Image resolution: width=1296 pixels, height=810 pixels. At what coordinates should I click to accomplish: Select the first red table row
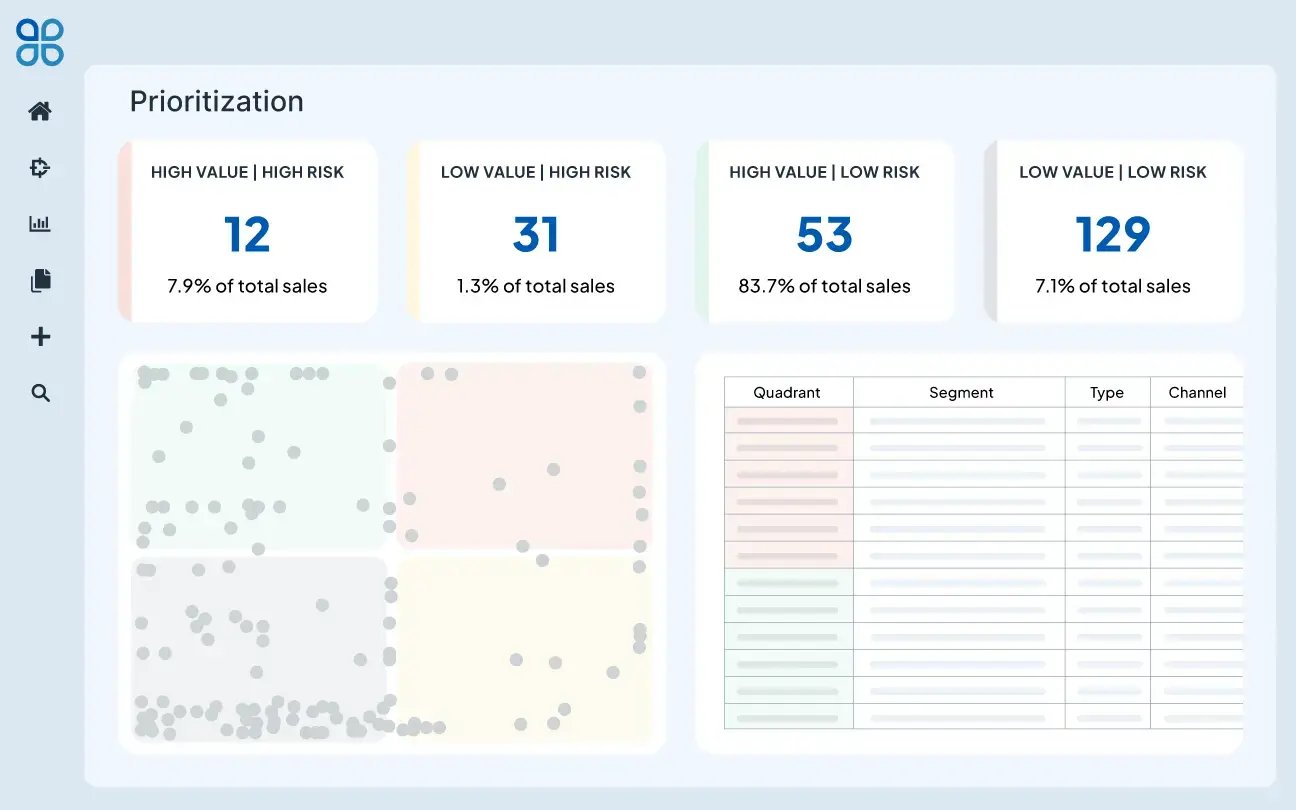pyautogui.click(x=984, y=420)
